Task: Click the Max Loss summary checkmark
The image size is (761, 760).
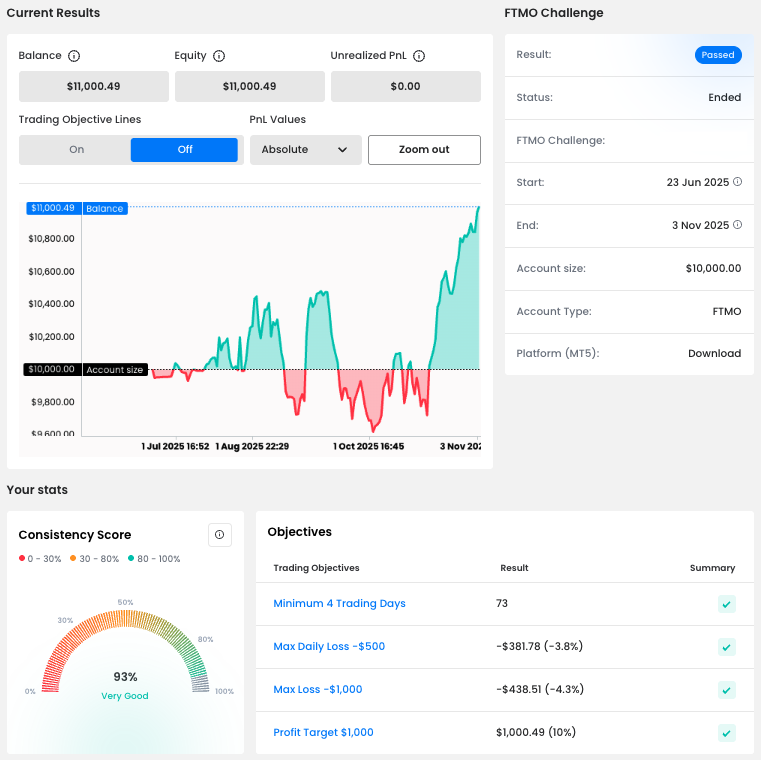Action: (x=727, y=690)
